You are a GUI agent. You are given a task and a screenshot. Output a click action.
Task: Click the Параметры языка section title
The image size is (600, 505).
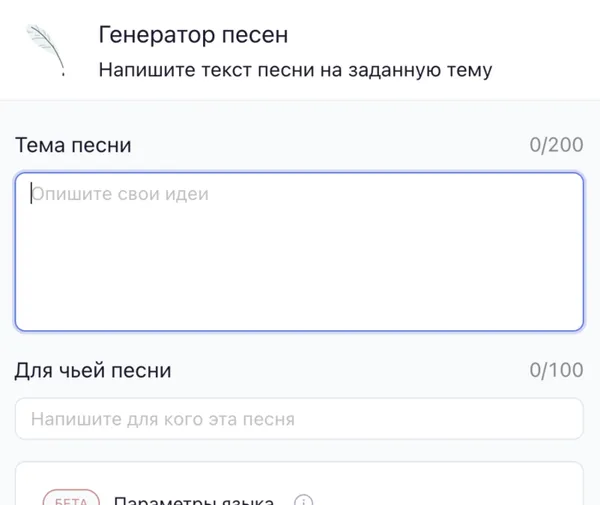(193, 499)
